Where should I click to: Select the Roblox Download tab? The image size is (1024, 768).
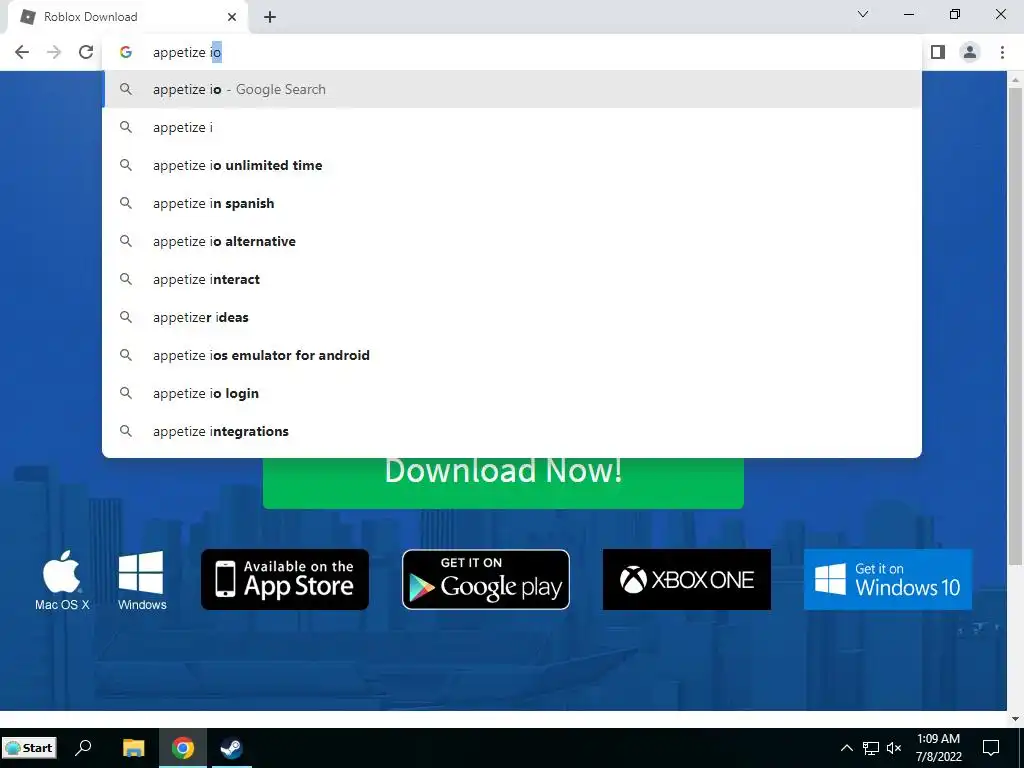click(x=127, y=17)
